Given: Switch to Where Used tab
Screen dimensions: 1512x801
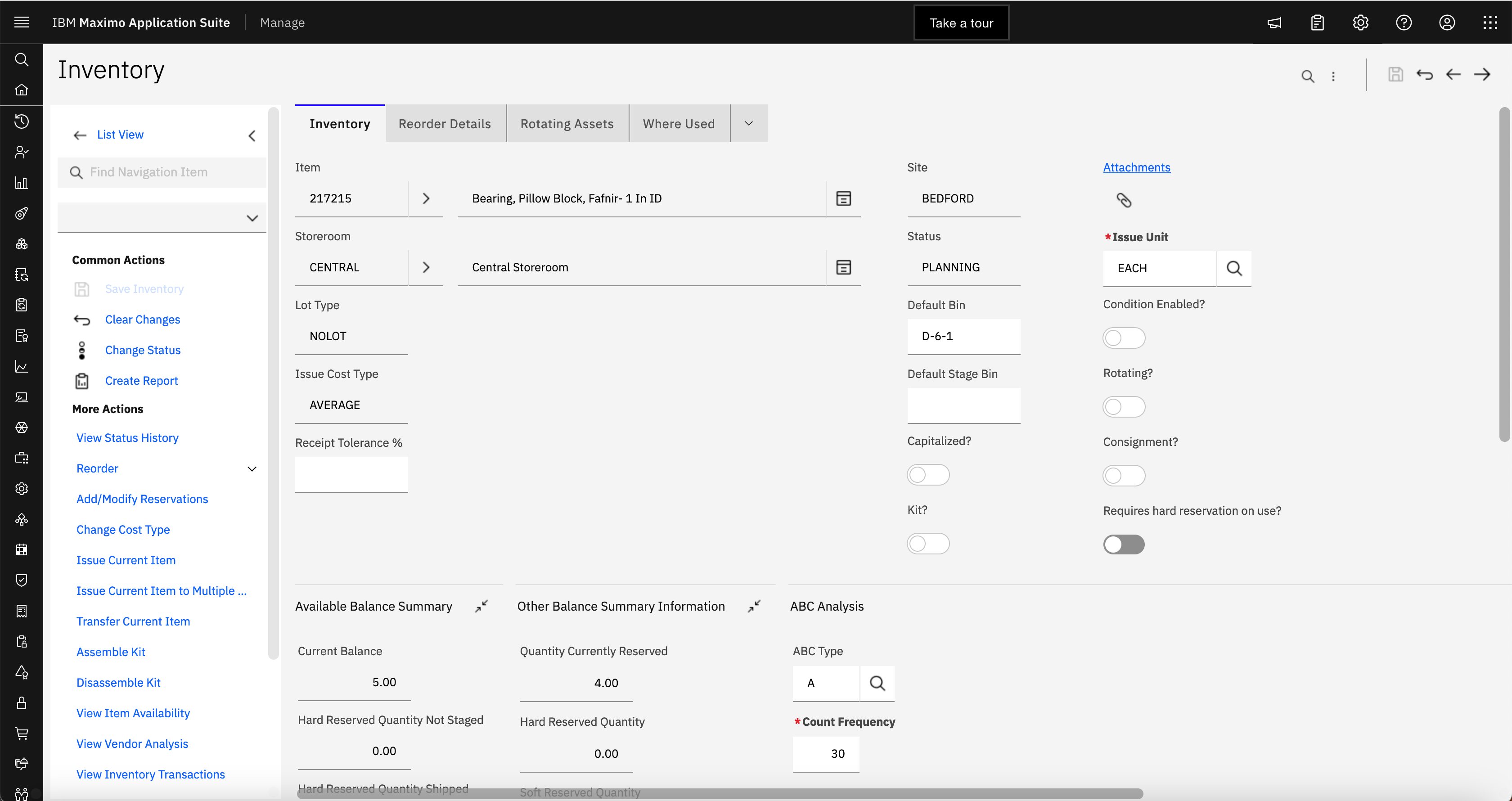Looking at the screenshot, I should 679,124.
